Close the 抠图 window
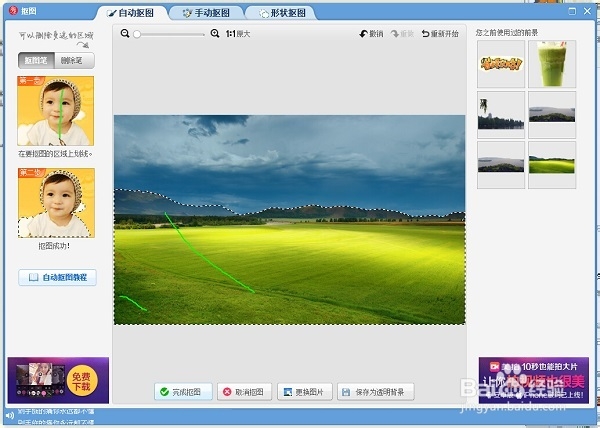This screenshot has width=600, height=428. [x=587, y=11]
